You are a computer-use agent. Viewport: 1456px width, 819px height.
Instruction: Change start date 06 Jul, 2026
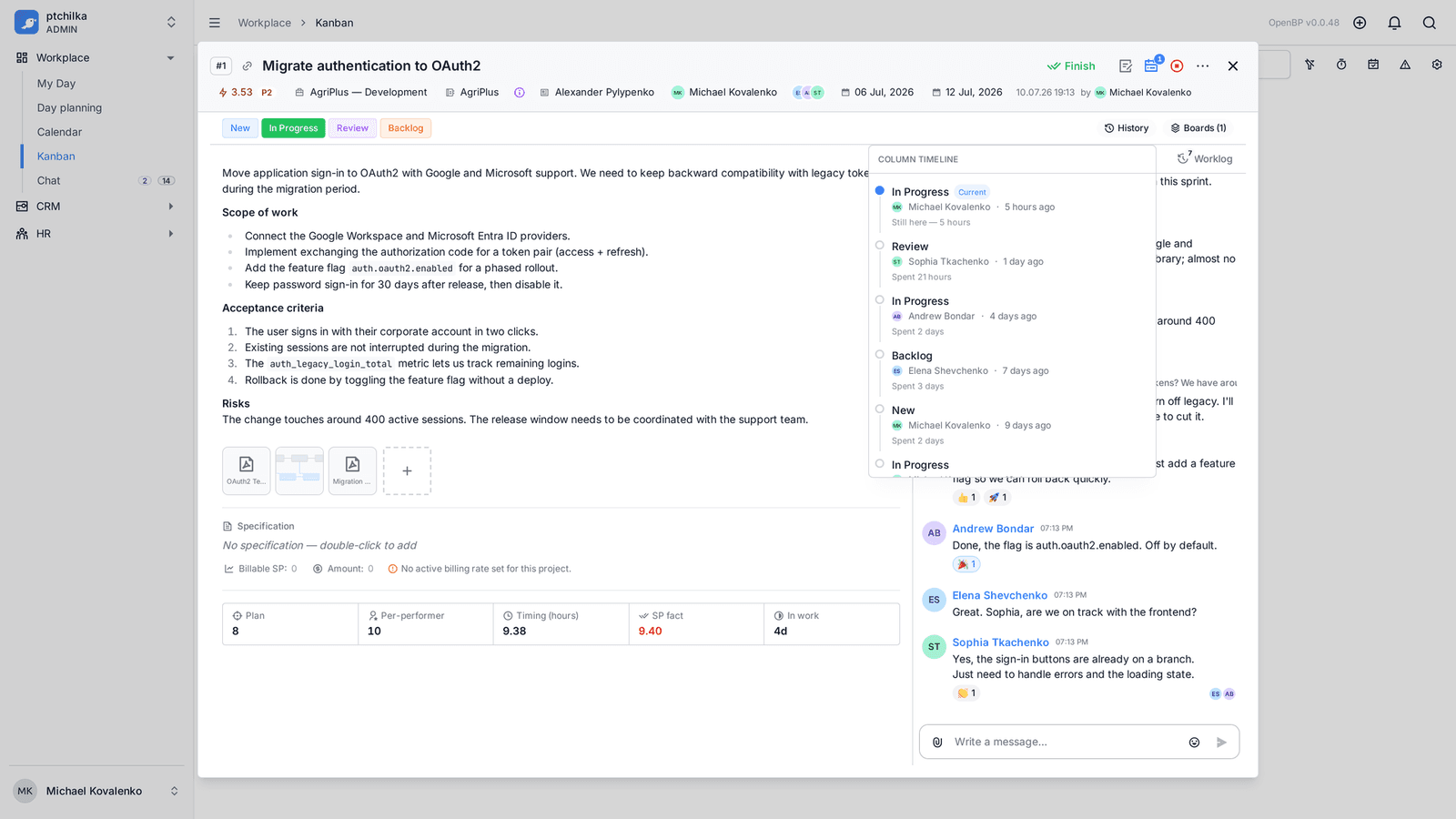[x=877, y=93]
